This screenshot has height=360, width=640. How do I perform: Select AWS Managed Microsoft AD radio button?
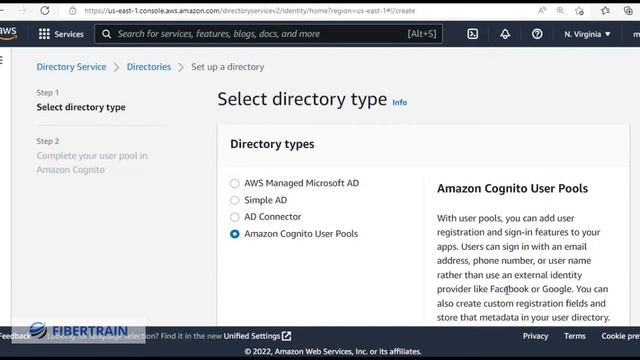tap(235, 183)
